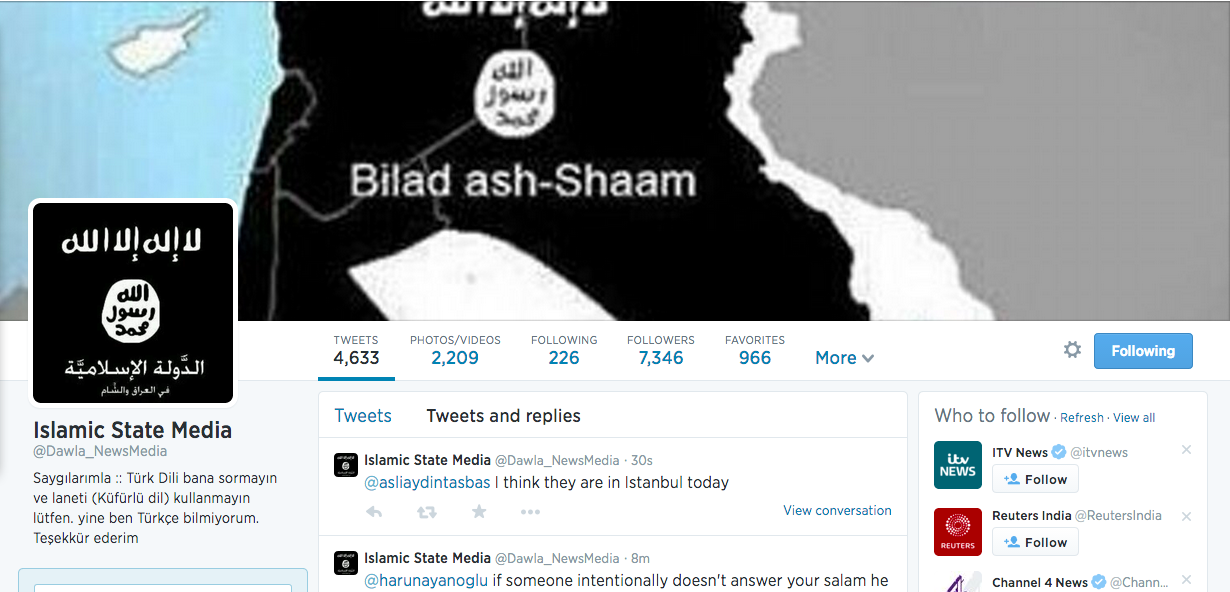The width and height of the screenshot is (1230, 592).
Task: Dismiss the ITV News suggestion with X
Action: pyautogui.click(x=1186, y=450)
